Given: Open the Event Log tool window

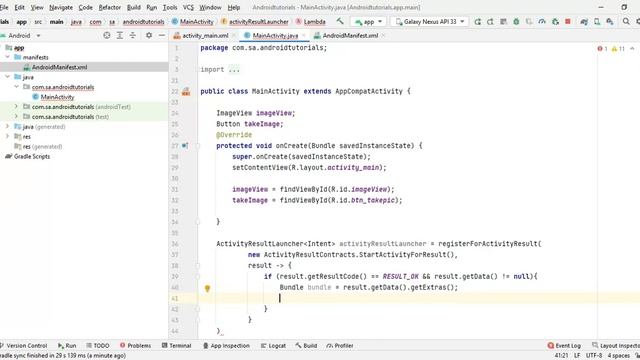Looking at the screenshot, I should (564, 346).
